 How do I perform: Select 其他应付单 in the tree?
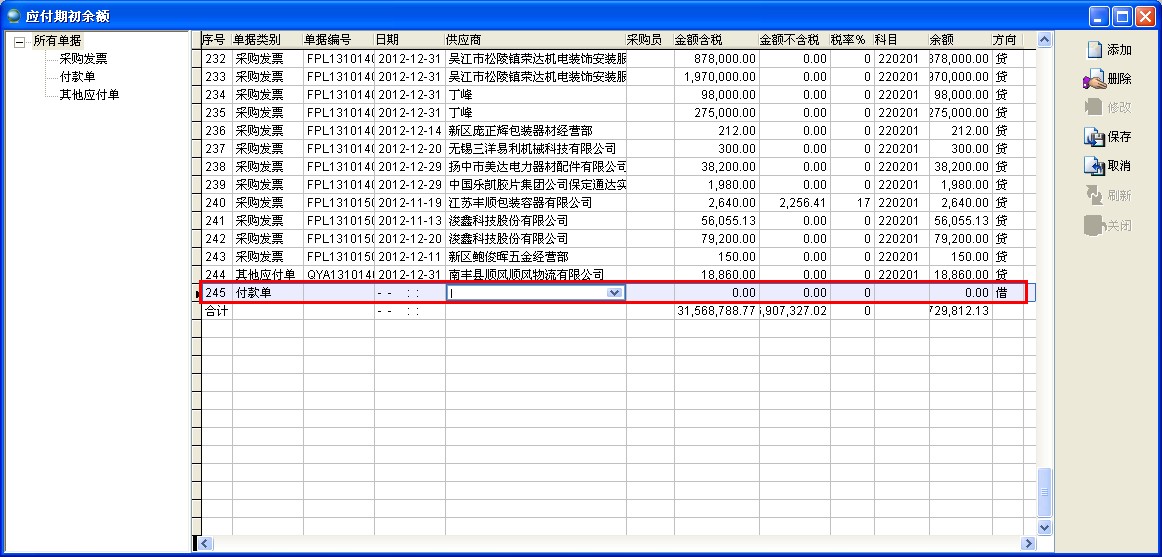[89, 95]
